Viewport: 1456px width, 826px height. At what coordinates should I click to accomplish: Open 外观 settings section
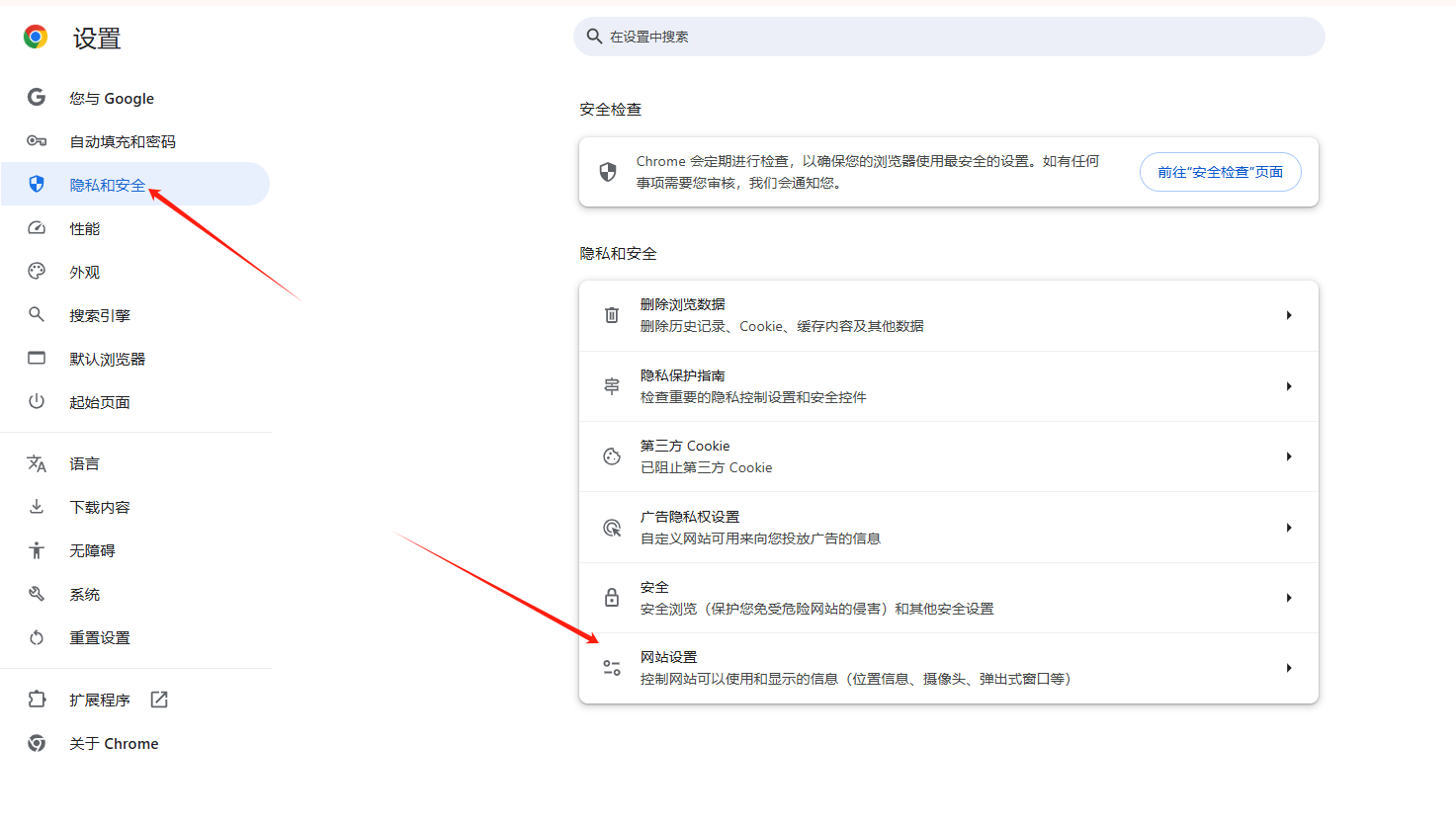[x=135, y=272]
